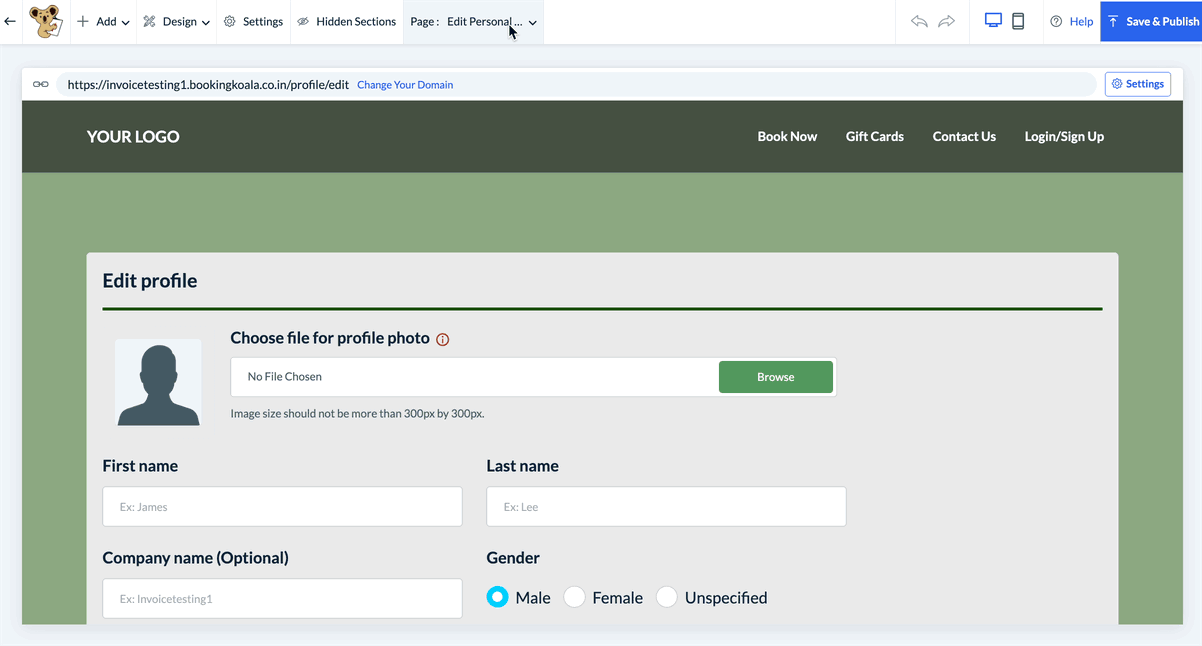This screenshot has width=1202, height=646.
Task: Switch to mobile preview icon
Action: [x=1018, y=21]
